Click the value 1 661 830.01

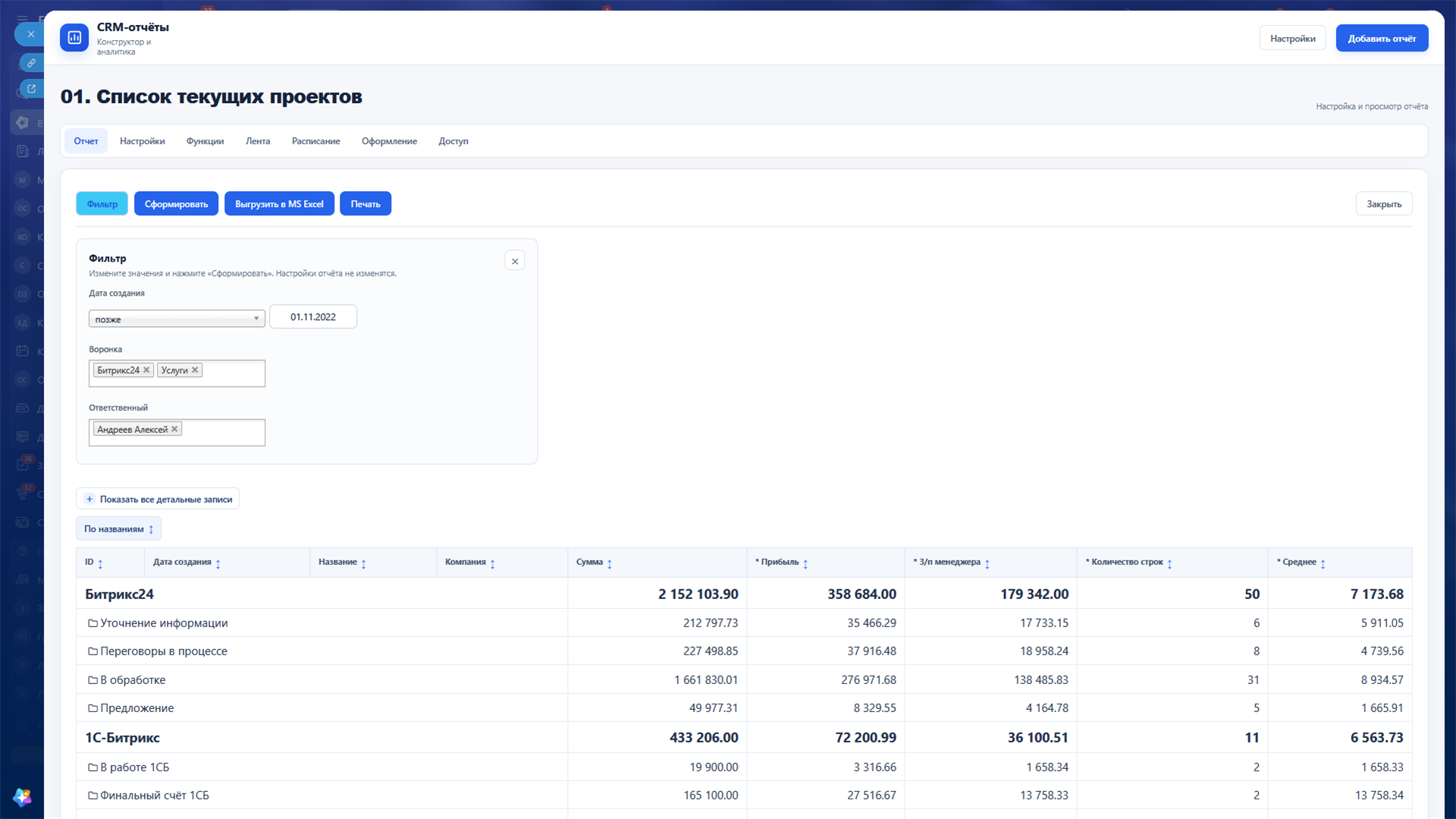706,680
